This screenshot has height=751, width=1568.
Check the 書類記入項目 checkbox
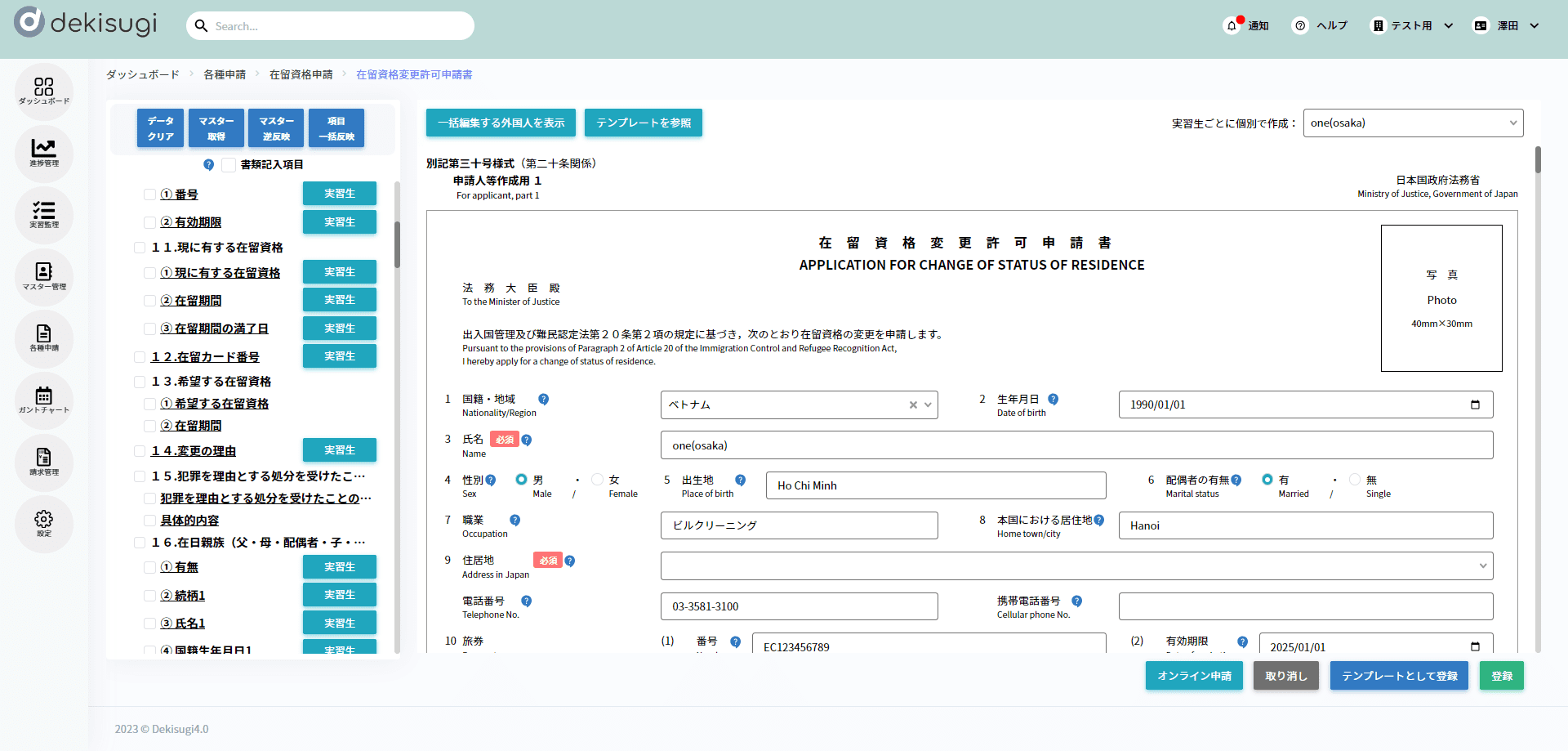[229, 165]
